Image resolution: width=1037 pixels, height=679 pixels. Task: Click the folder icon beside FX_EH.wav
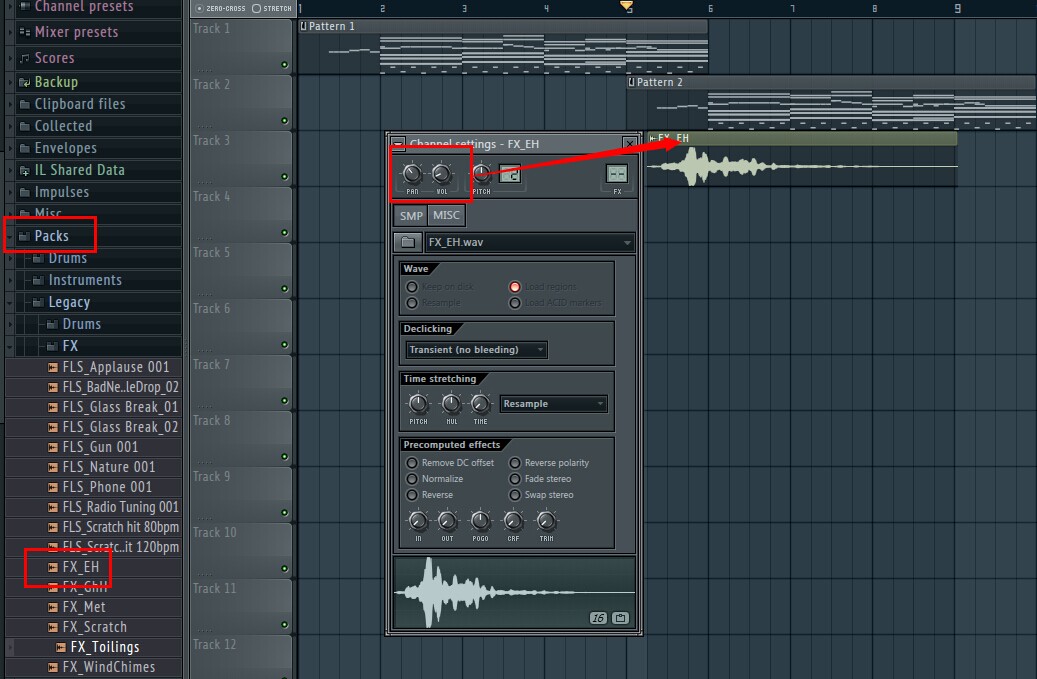(x=408, y=242)
